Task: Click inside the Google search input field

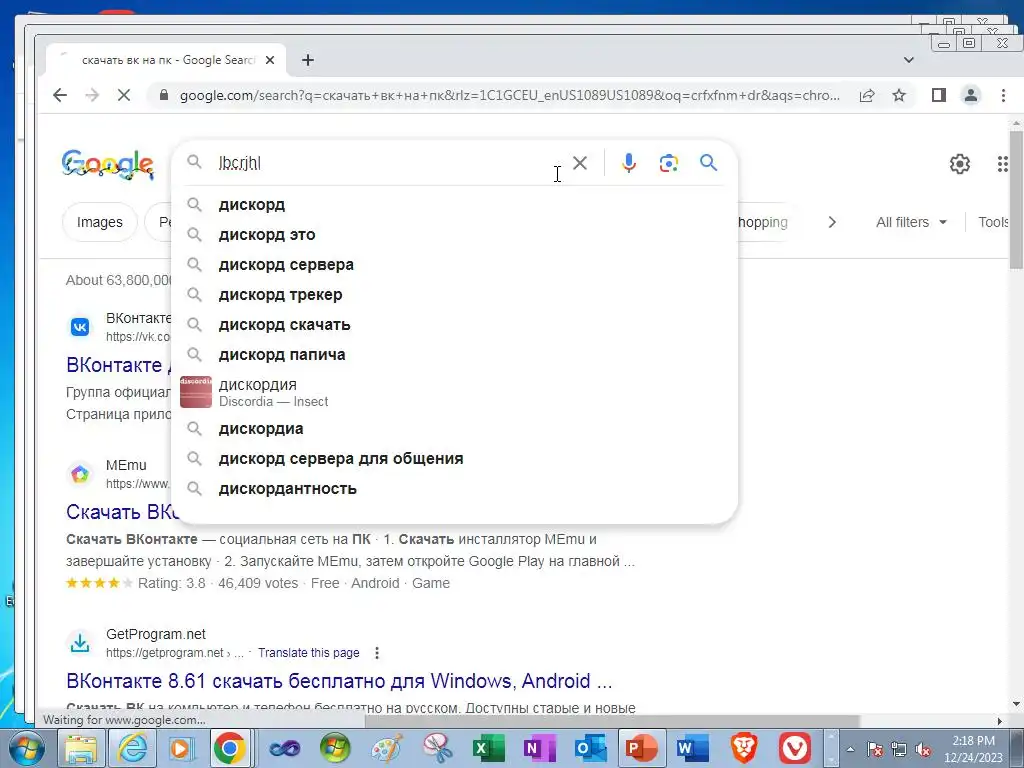Action: tap(389, 163)
